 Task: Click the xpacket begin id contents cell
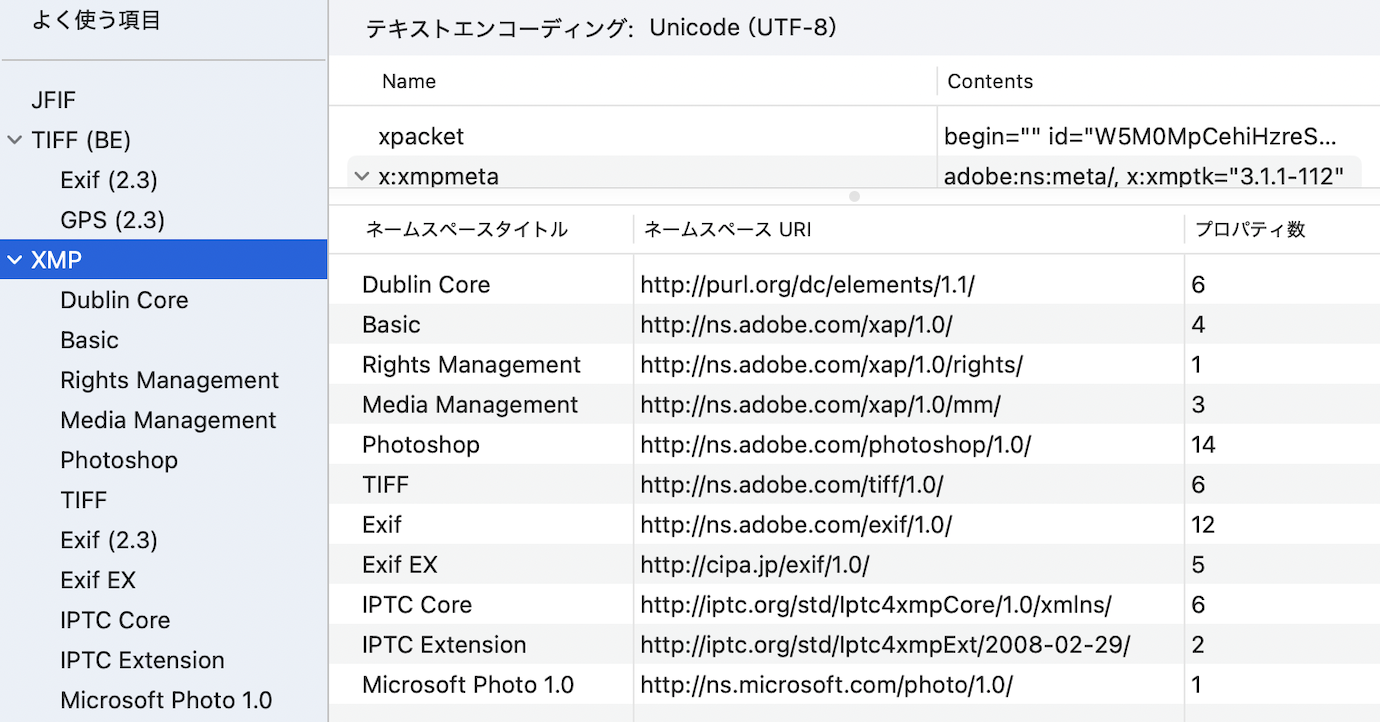(x=1140, y=136)
